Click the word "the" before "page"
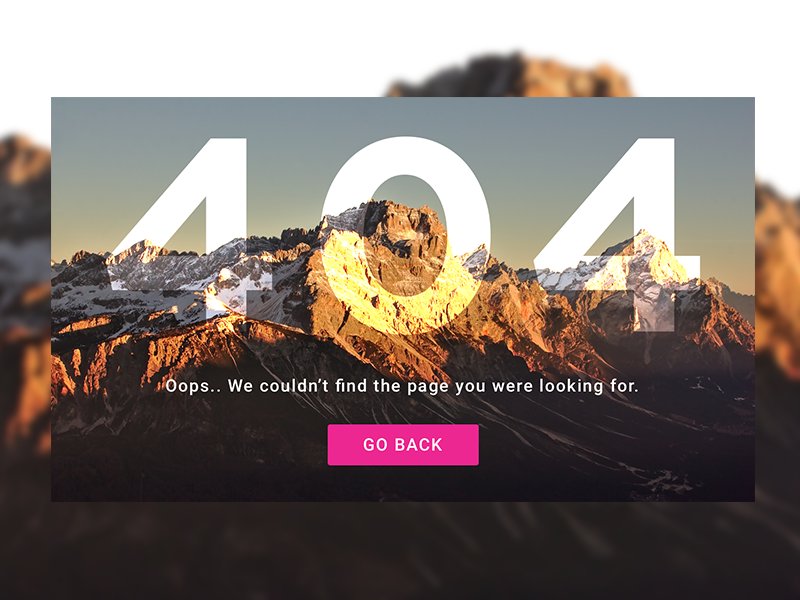The image size is (800, 600). (387, 386)
